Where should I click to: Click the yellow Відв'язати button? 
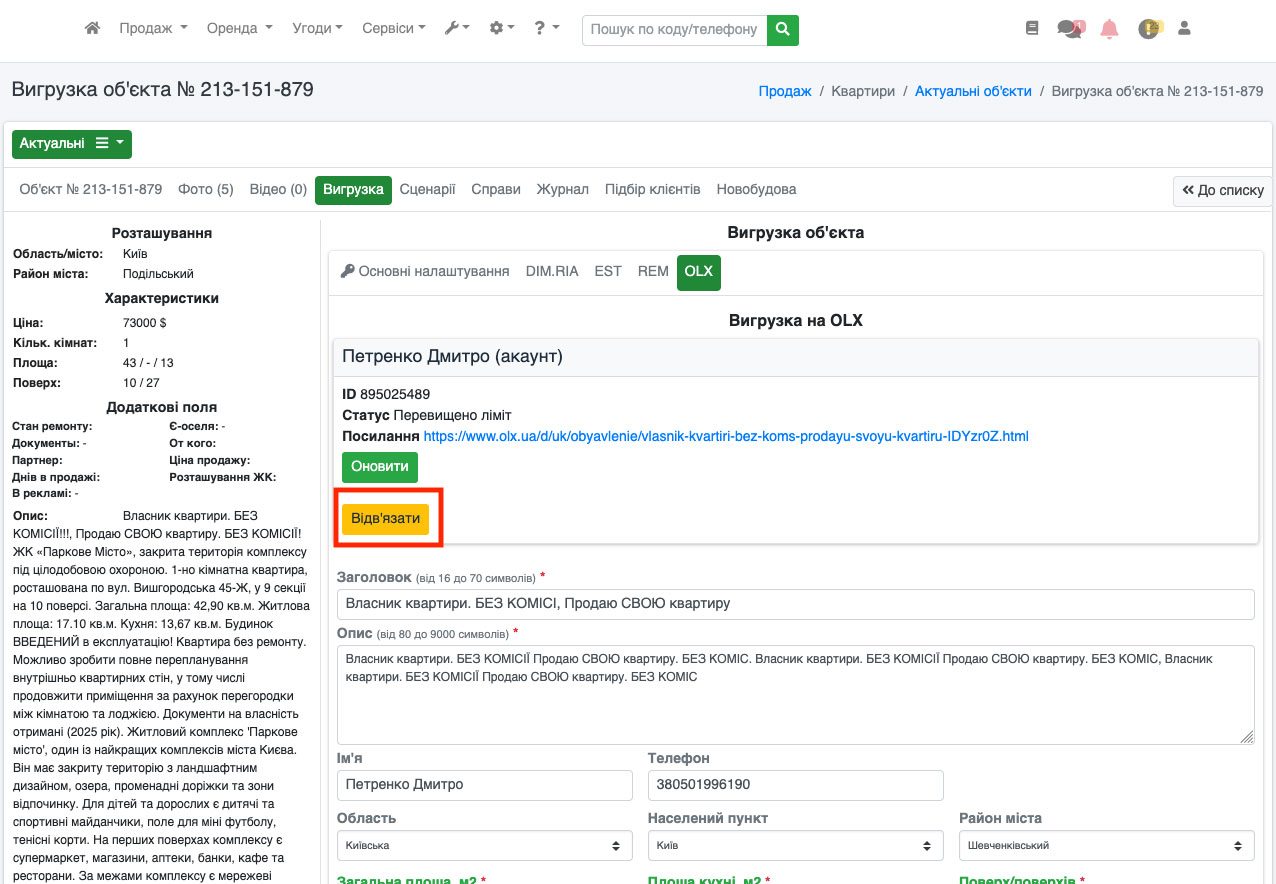tap(385, 519)
